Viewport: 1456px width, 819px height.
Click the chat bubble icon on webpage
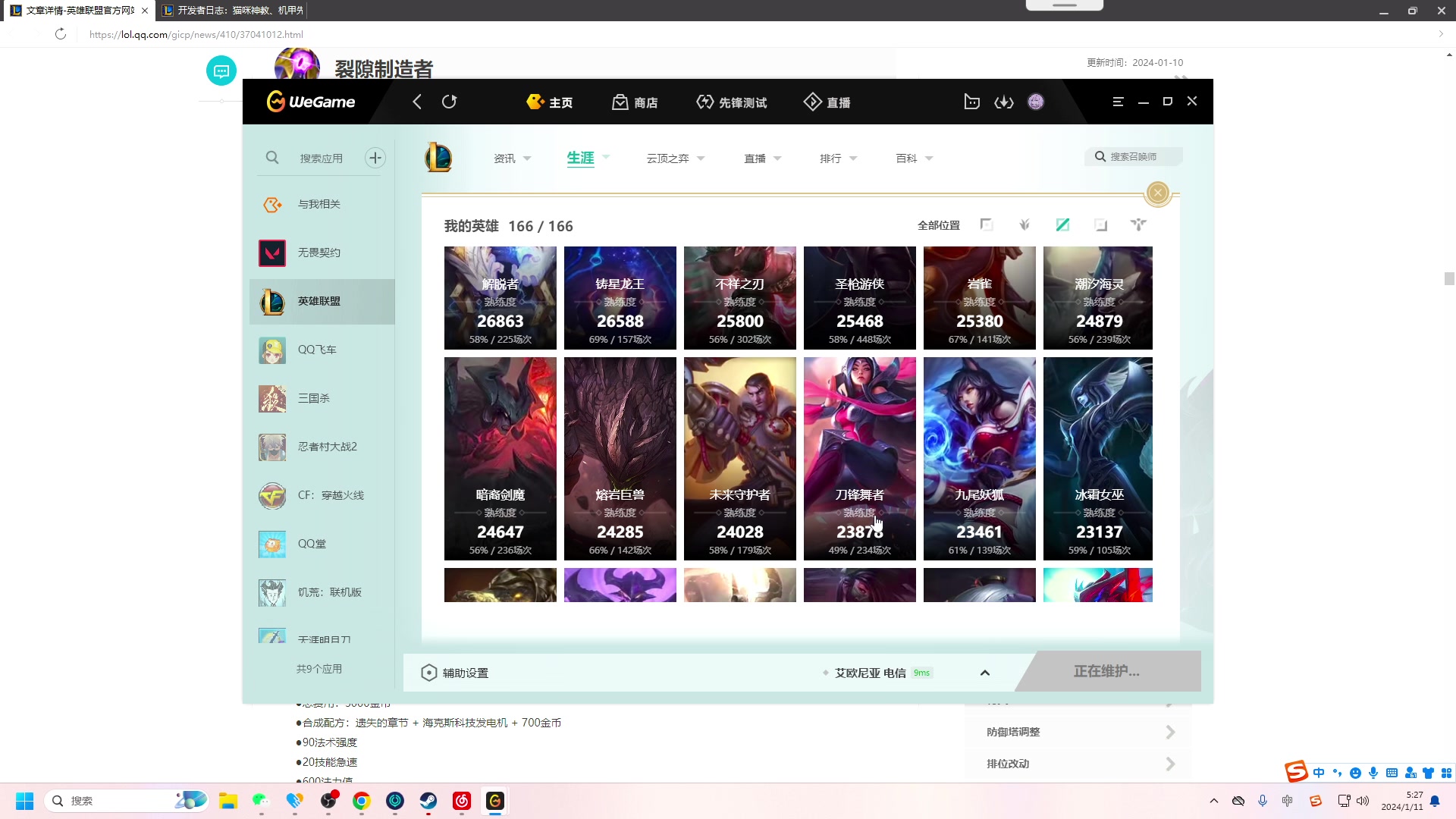221,71
